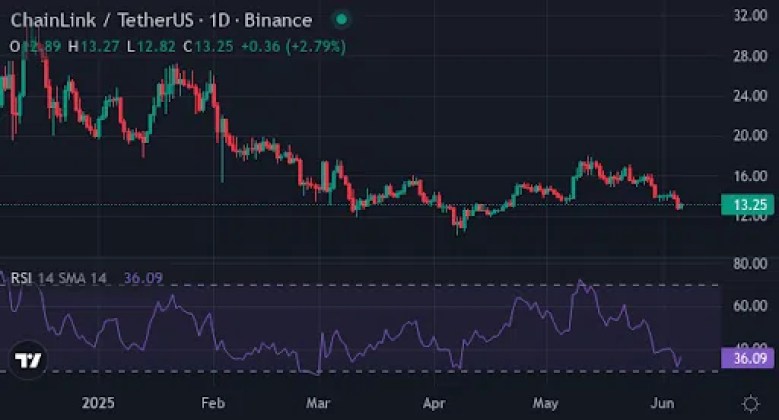This screenshot has height=420, width=779.
Task: Click the 60.00 RSI axis label
Action: [748, 306]
